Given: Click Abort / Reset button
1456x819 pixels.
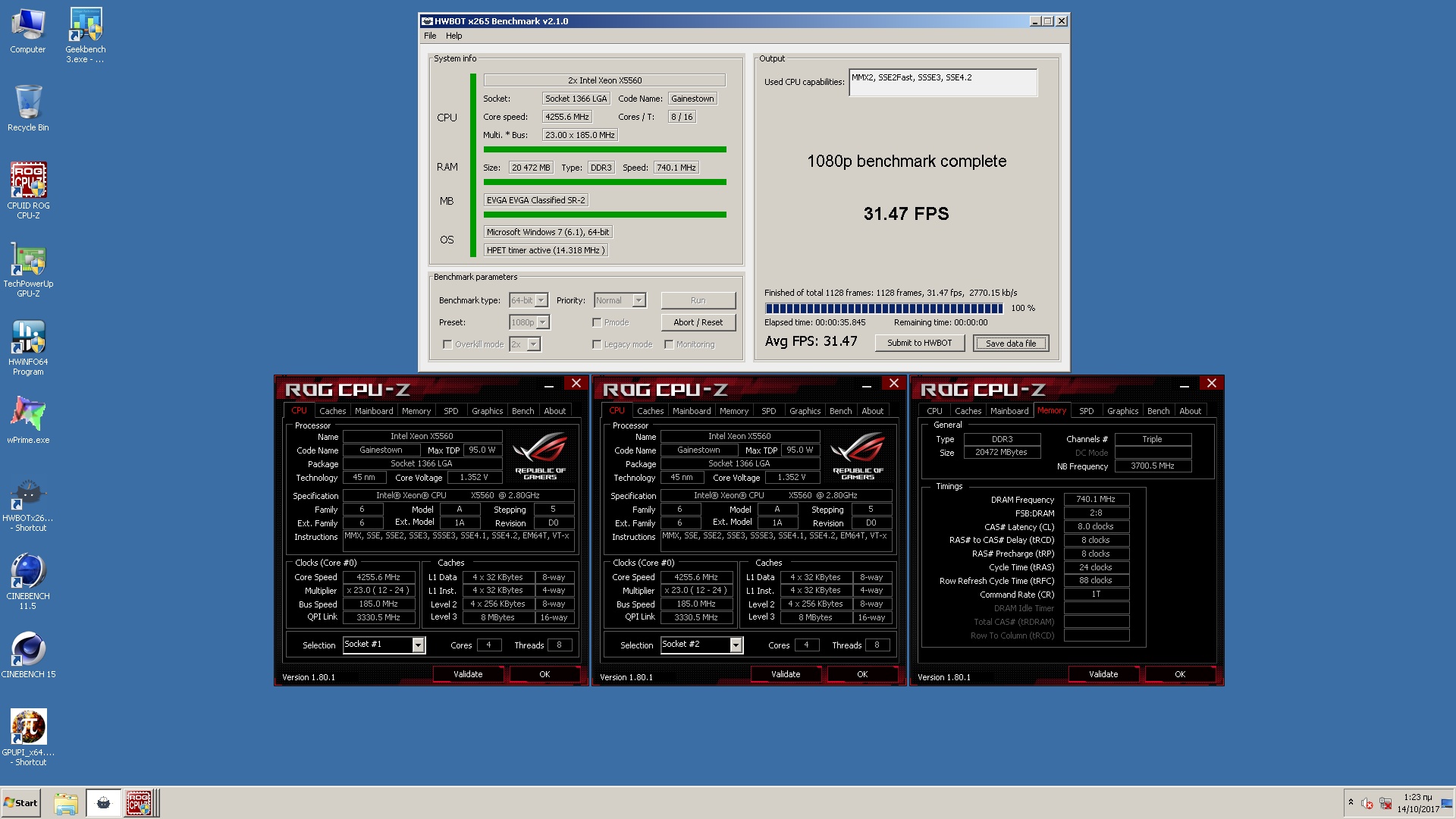Looking at the screenshot, I should 698,322.
